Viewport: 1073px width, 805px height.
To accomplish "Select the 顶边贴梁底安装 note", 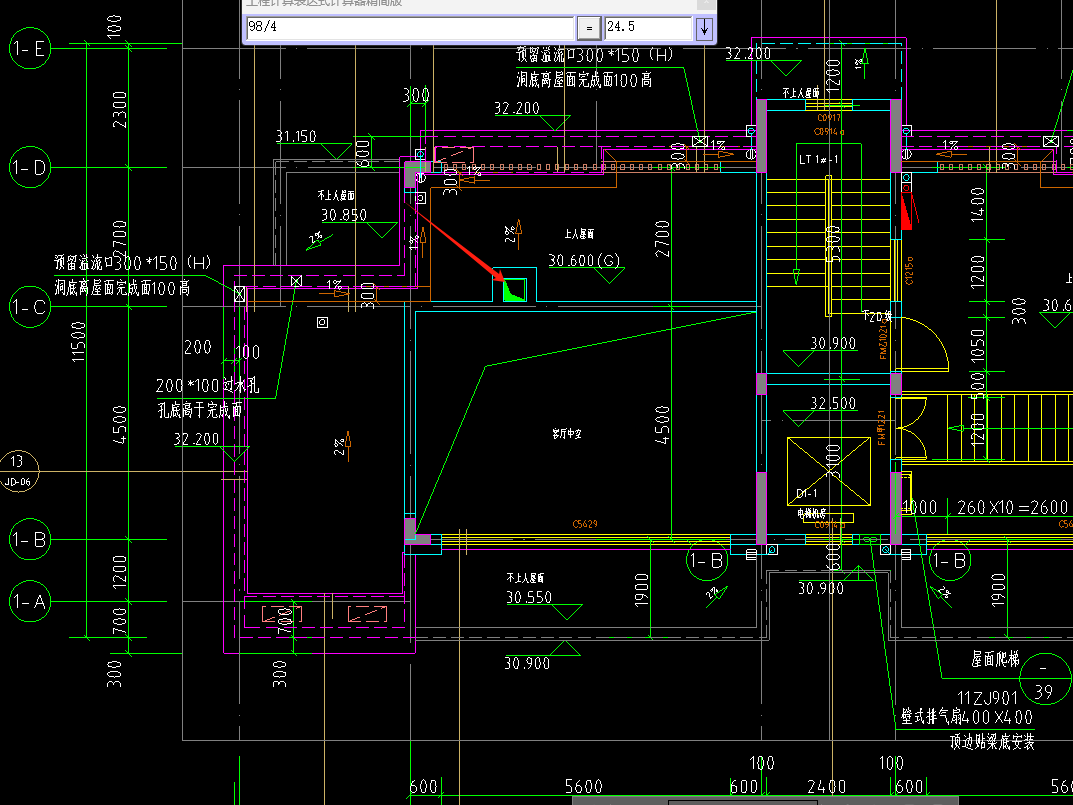I will [x=992, y=741].
